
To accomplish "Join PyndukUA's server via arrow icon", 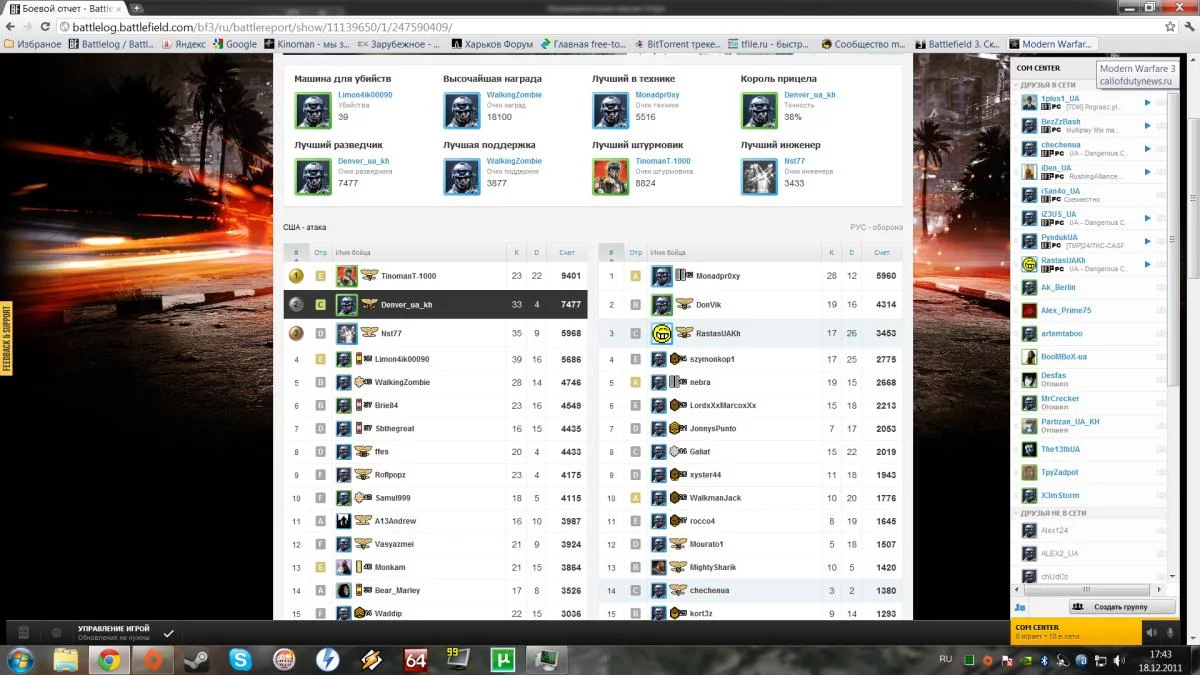I will pos(1147,241).
